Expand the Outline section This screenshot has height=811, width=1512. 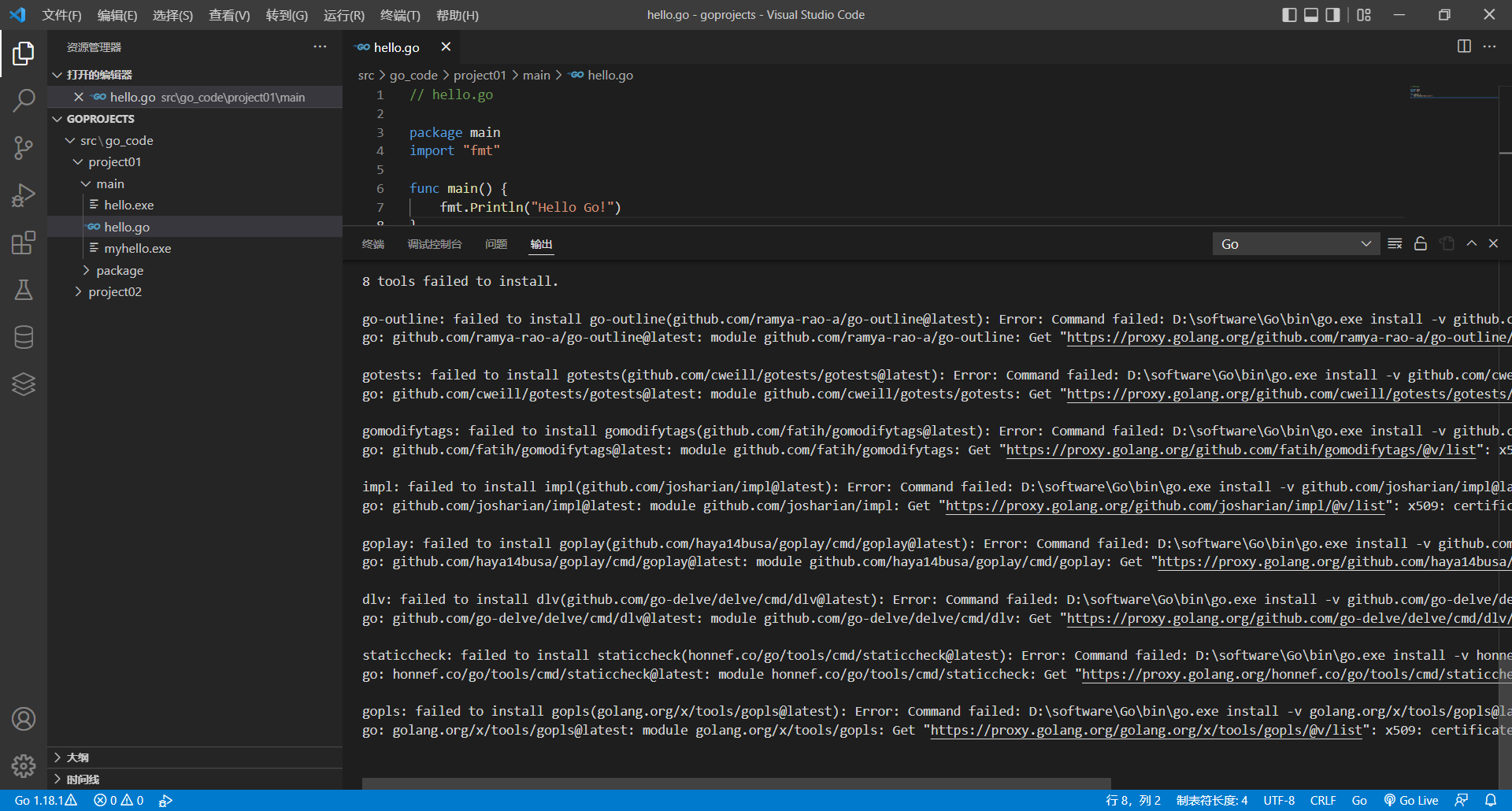point(195,757)
